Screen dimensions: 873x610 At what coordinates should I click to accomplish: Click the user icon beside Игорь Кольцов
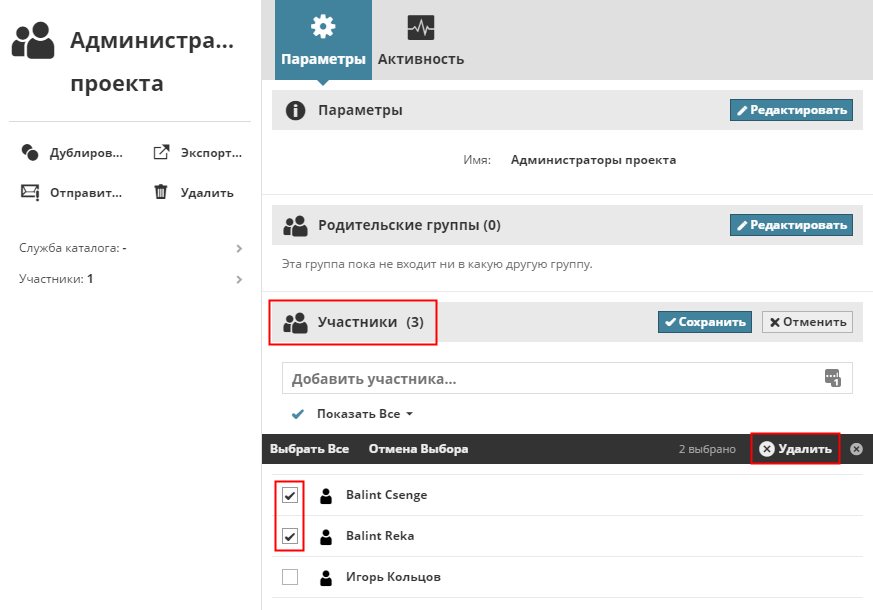click(325, 577)
